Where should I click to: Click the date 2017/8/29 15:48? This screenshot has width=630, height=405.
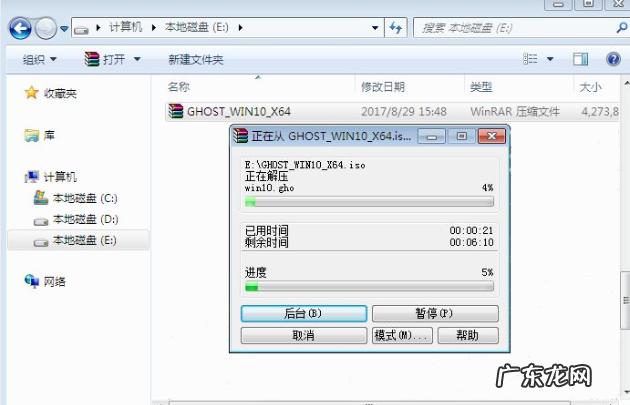(404, 112)
